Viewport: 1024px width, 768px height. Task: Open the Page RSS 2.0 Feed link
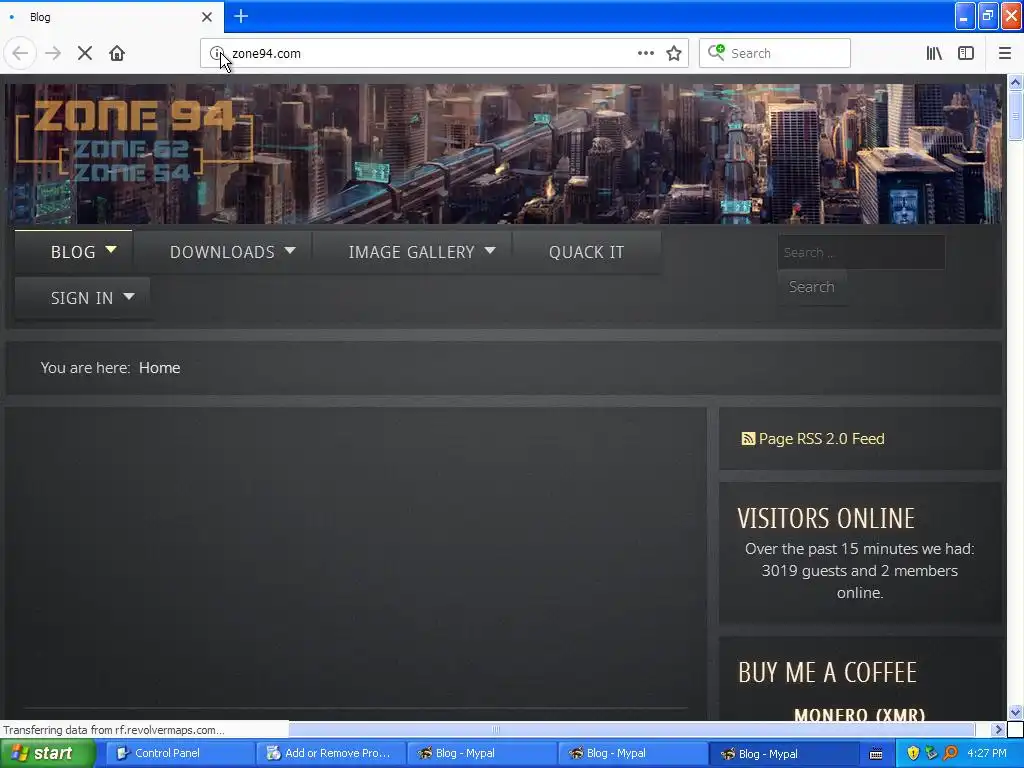click(822, 438)
